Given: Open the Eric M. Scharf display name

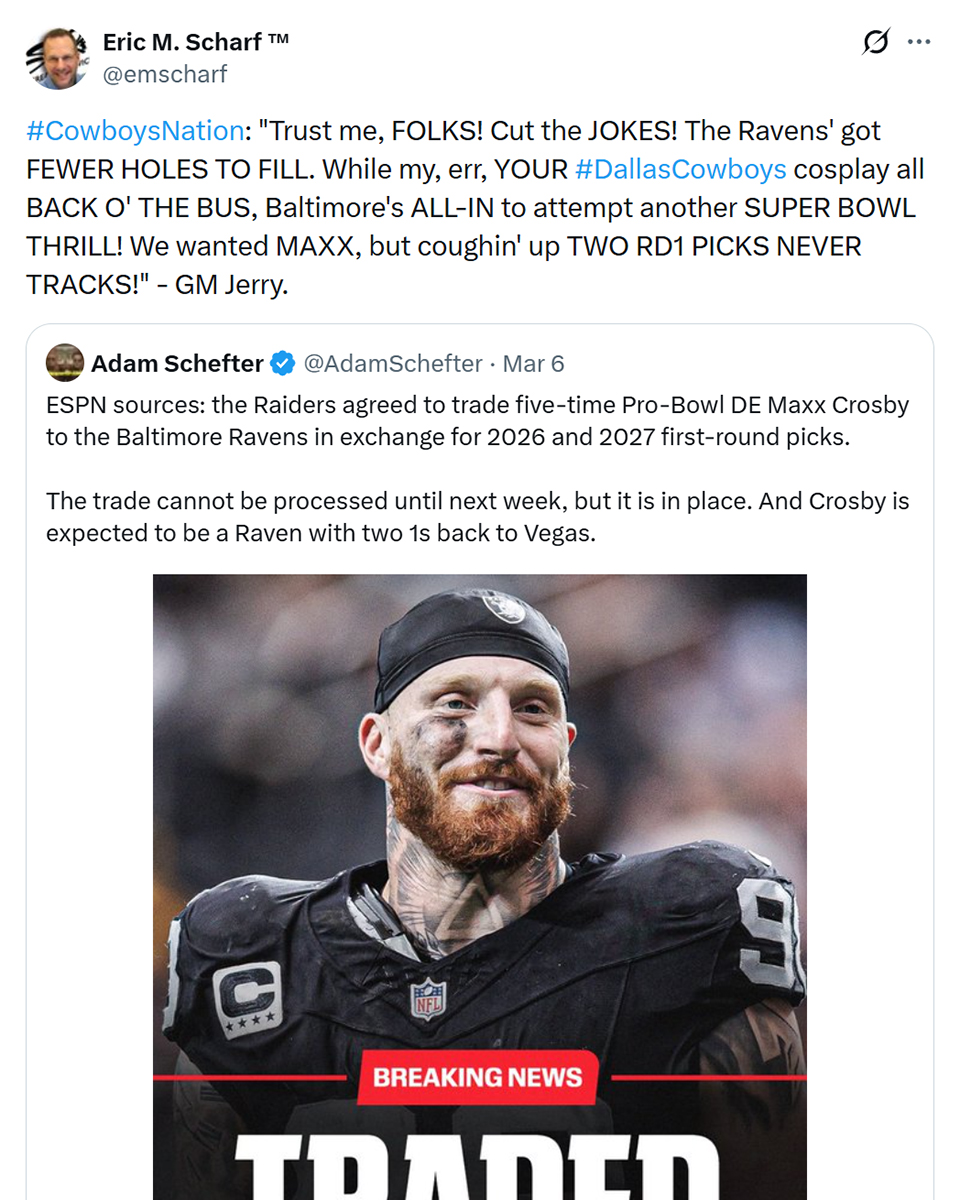Looking at the screenshot, I should (196, 42).
